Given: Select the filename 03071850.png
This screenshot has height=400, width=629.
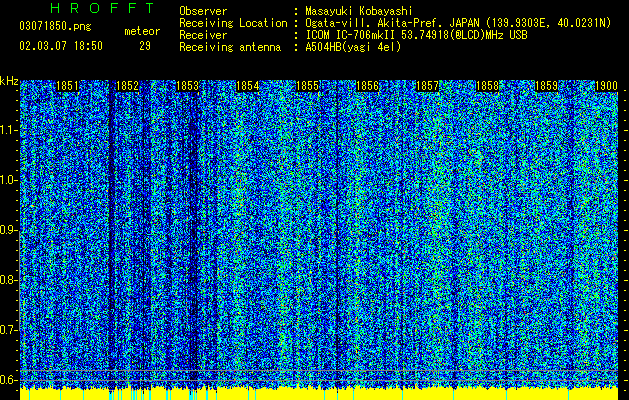Looking at the screenshot, I should pyautogui.click(x=55, y=27).
